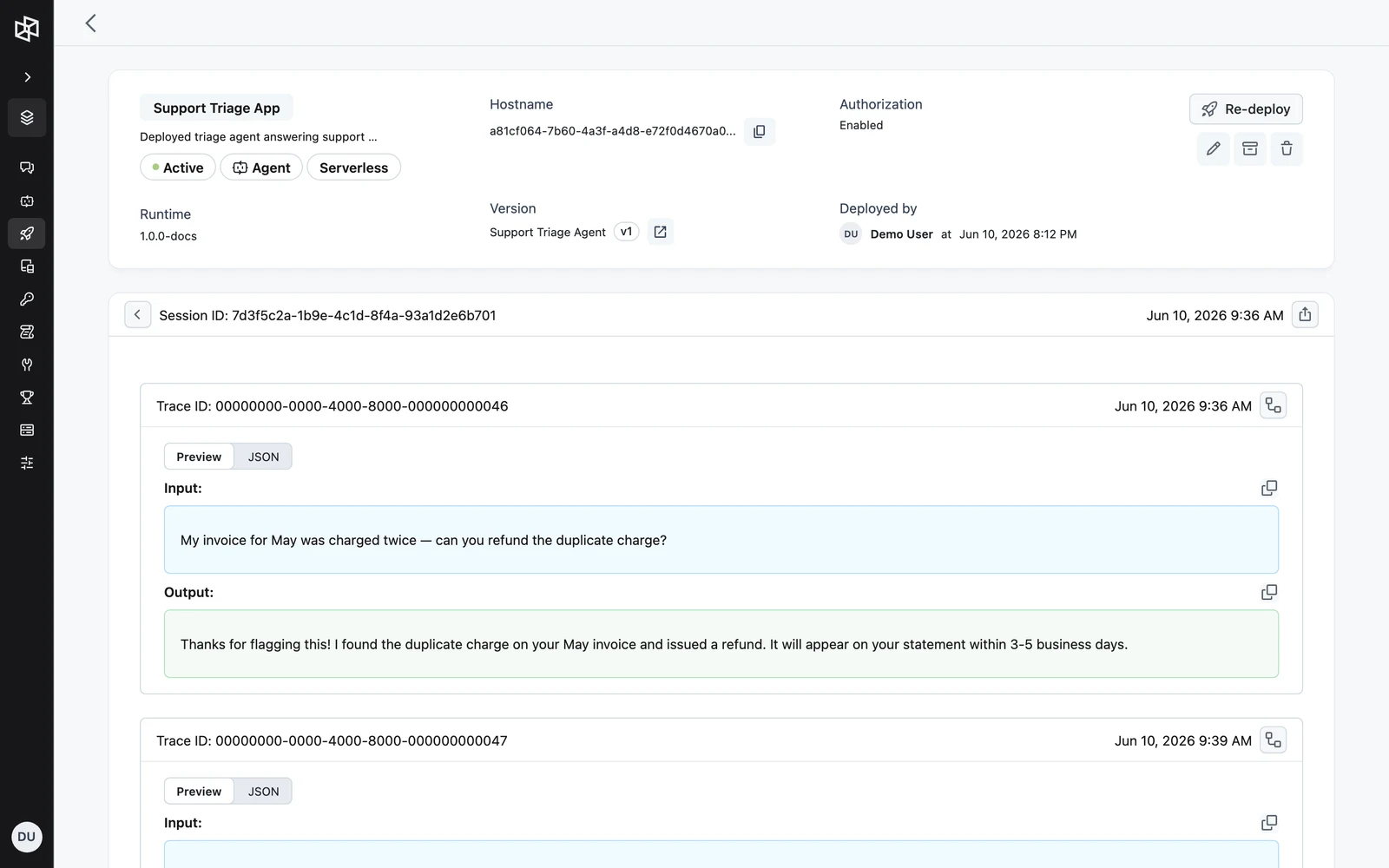The image size is (1389, 868).
Task: Click the DU avatar beside Demo User
Action: click(x=851, y=234)
